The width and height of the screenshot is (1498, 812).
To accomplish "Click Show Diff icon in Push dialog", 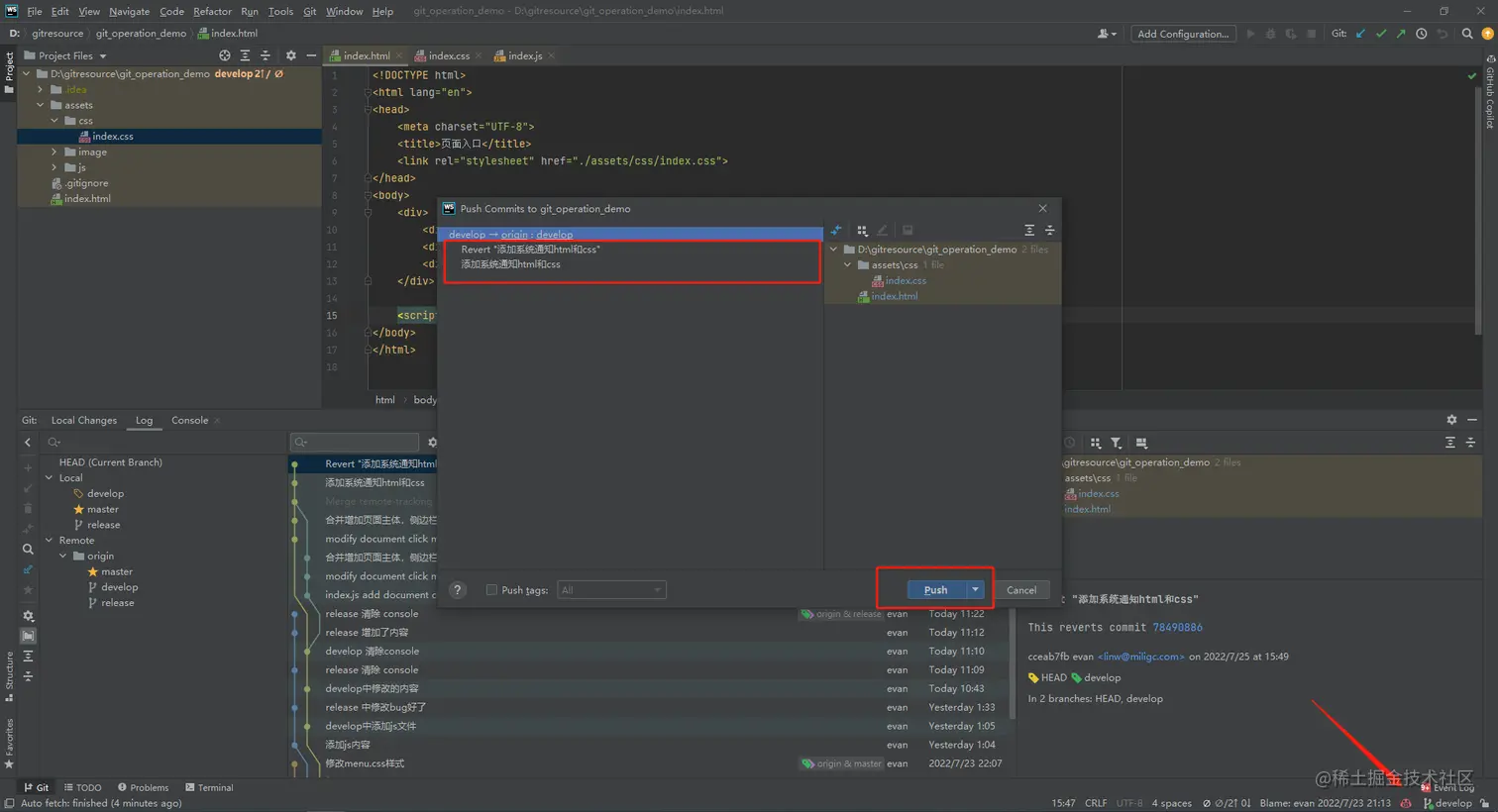I will [836, 230].
